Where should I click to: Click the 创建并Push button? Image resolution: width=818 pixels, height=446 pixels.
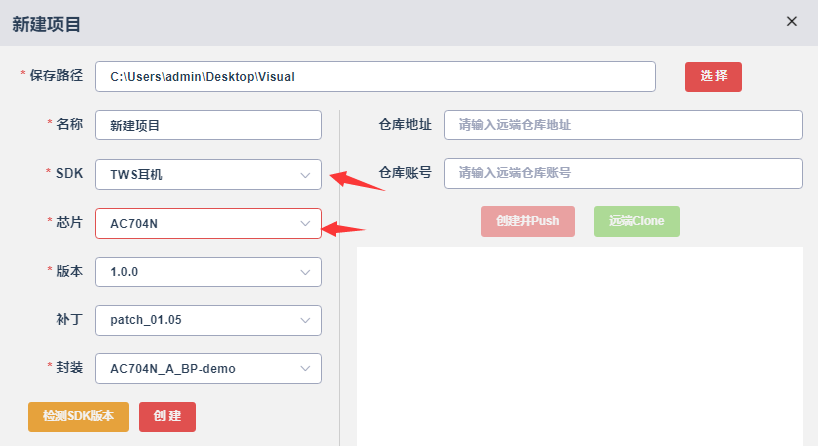coord(528,221)
